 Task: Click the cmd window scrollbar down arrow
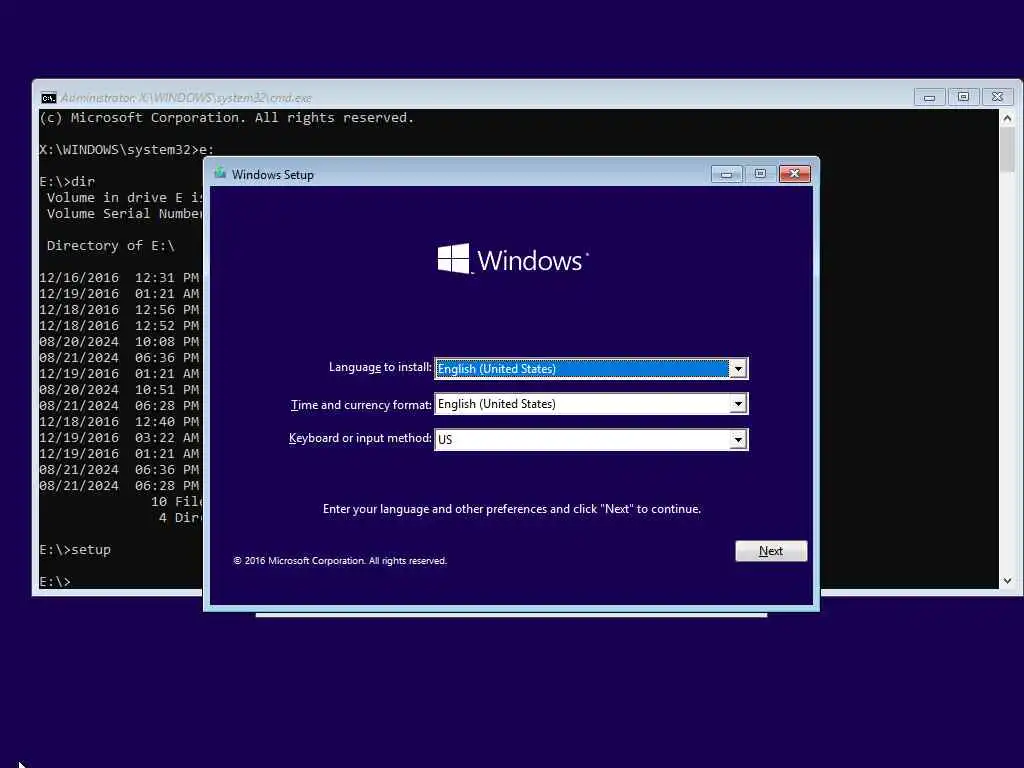(x=1007, y=581)
